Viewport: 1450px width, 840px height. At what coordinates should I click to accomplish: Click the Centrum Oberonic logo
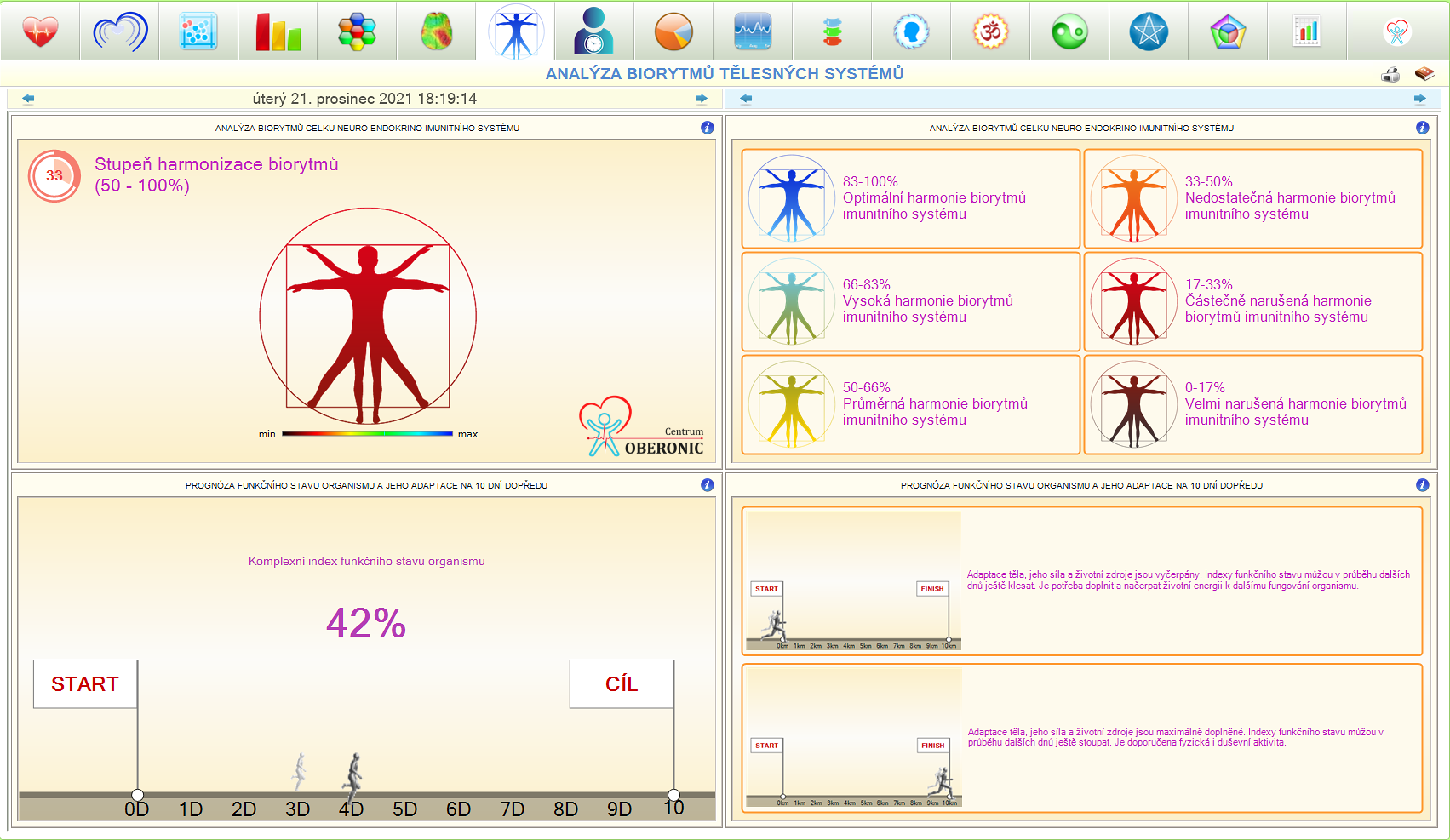pos(643,428)
